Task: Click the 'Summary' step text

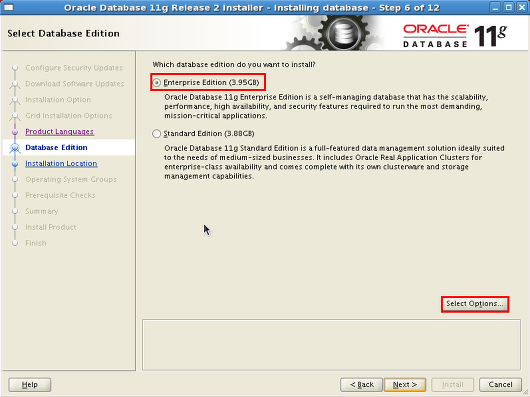Action: (42, 212)
